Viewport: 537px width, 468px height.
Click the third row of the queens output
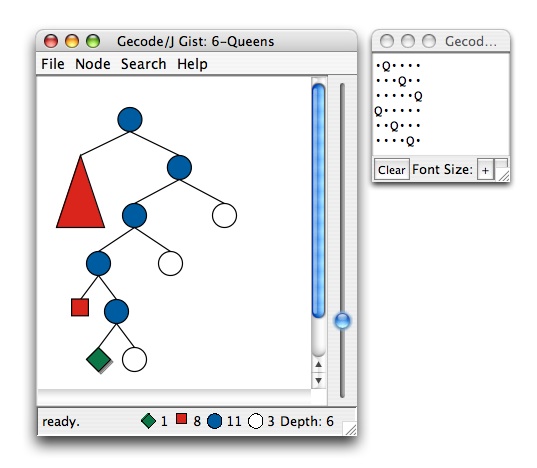(399, 96)
